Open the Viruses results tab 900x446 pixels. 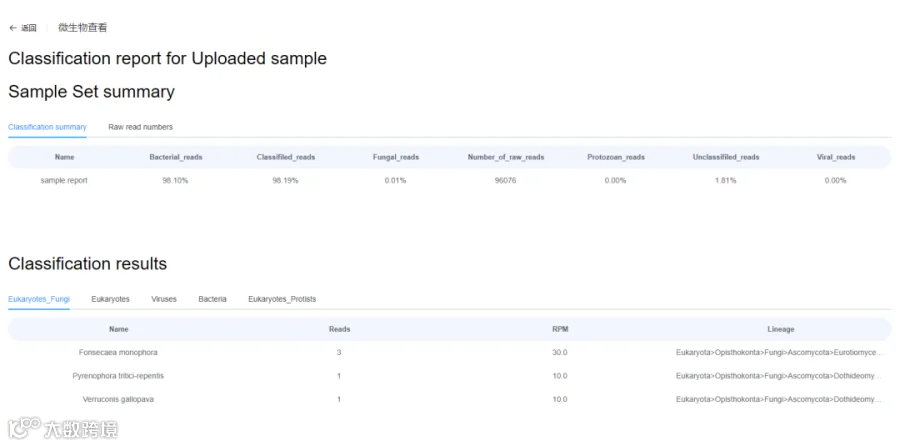[164, 299]
